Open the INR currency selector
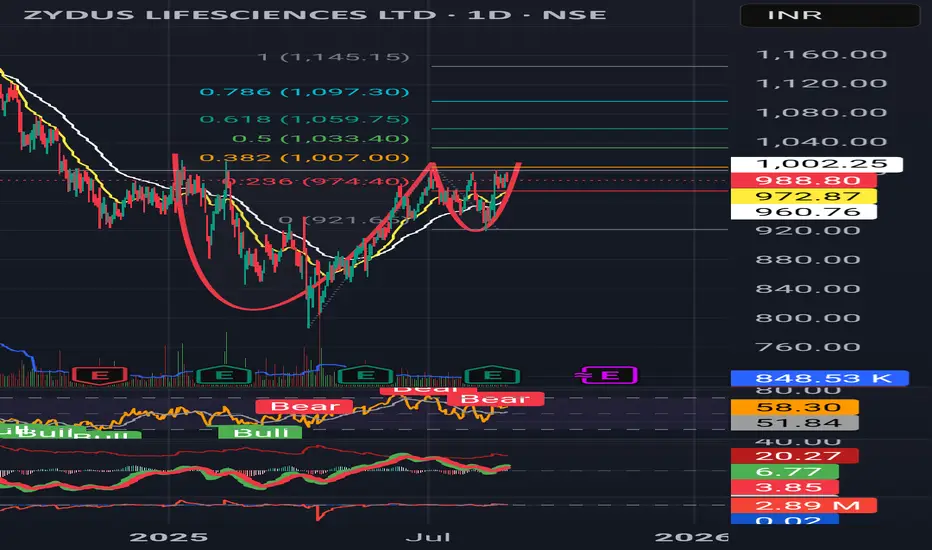The height and width of the screenshot is (550, 932). point(830,15)
